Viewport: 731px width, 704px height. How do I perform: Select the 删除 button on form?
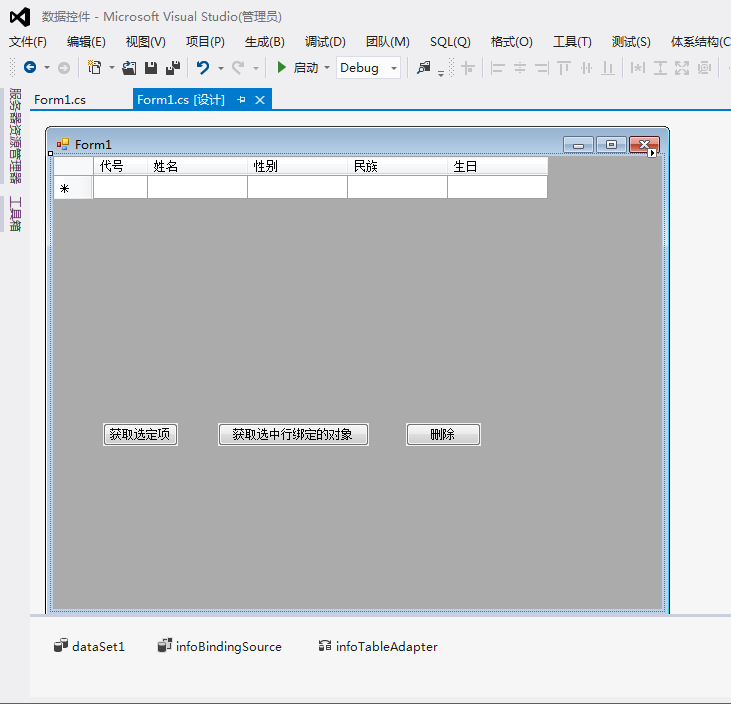(x=443, y=435)
